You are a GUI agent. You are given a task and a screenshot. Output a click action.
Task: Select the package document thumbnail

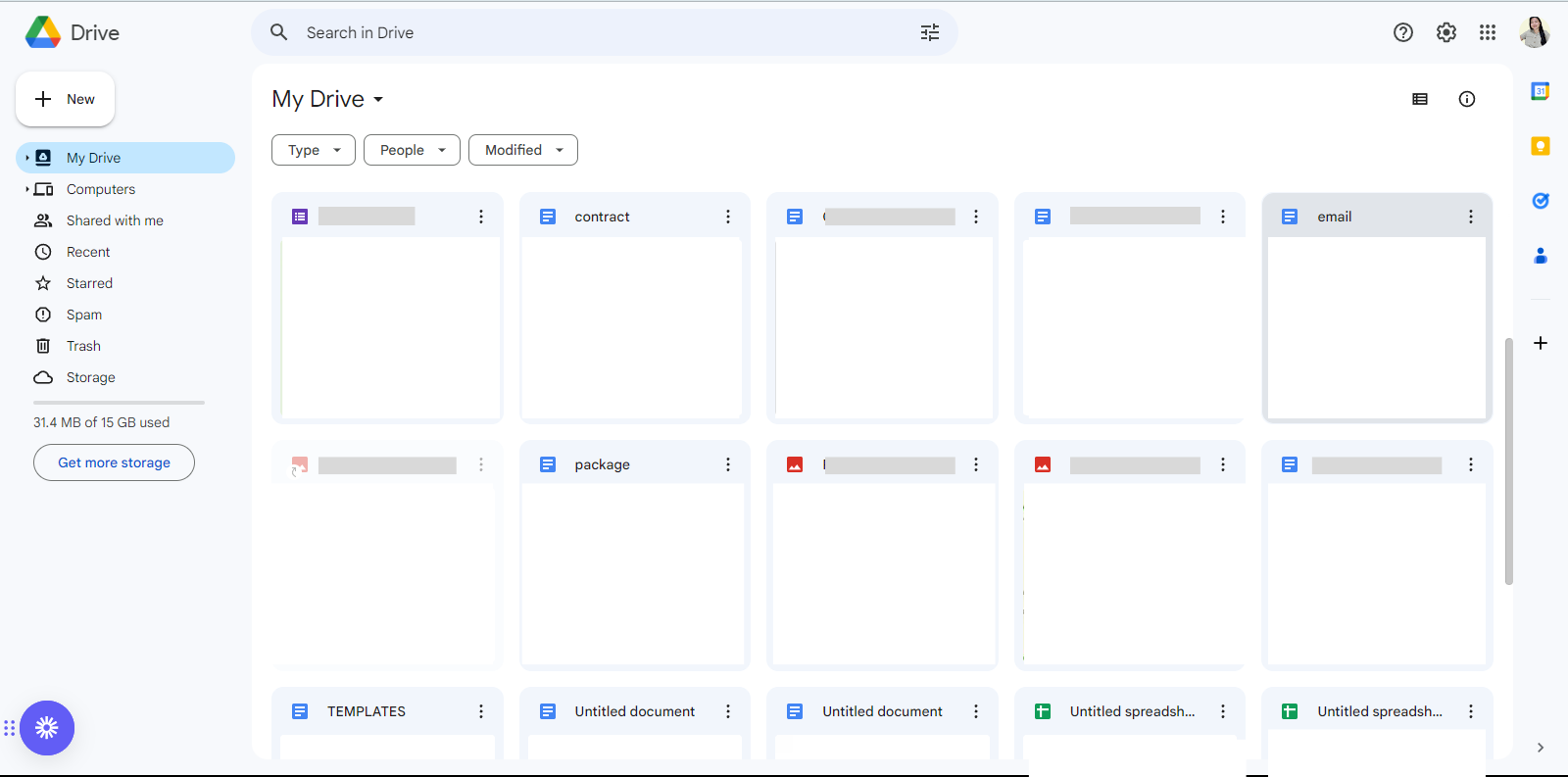coord(632,574)
